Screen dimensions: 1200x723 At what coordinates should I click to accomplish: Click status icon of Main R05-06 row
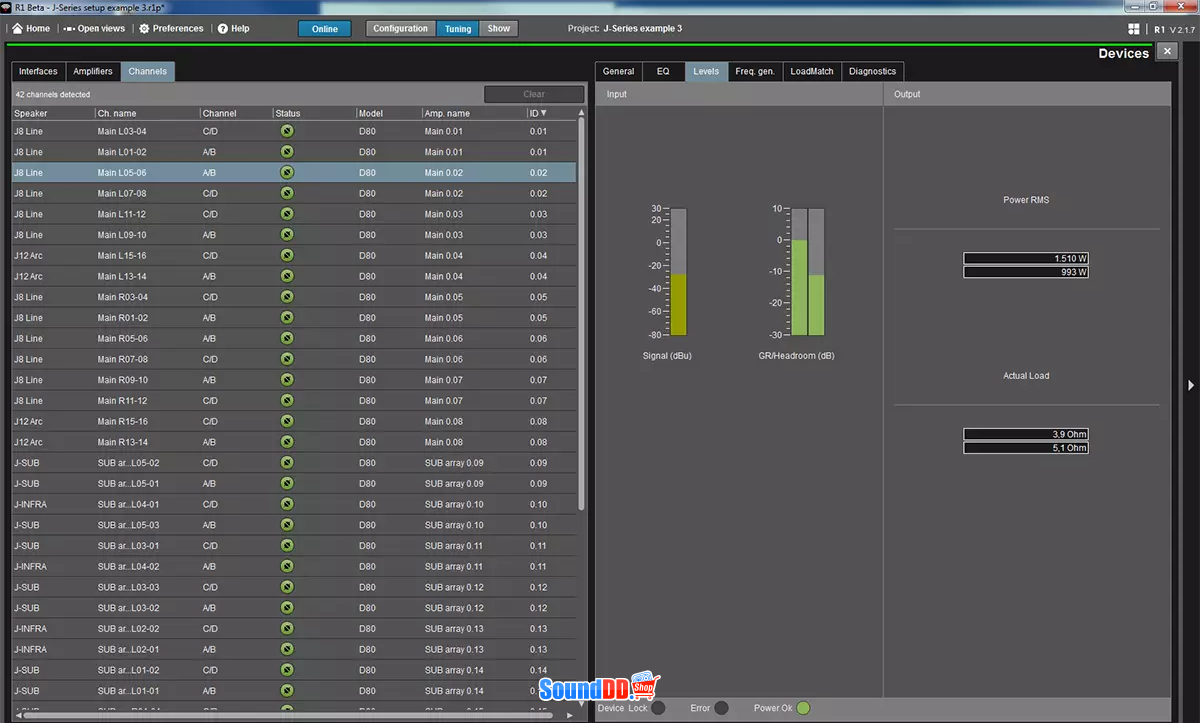(287, 338)
